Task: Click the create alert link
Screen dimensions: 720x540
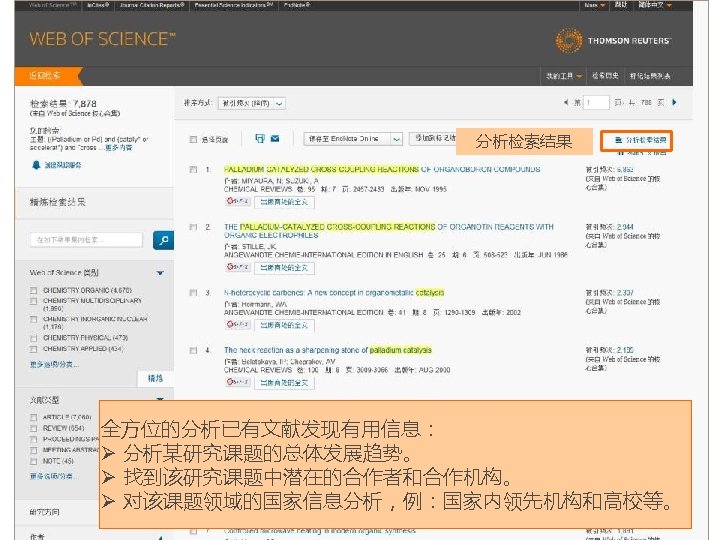Action: point(62,165)
